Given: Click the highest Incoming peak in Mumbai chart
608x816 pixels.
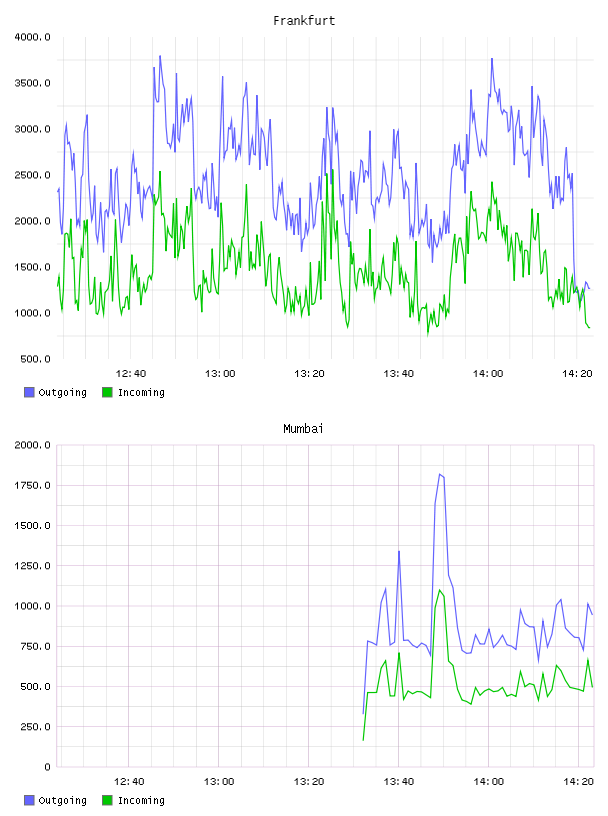Looking at the screenshot, I should [440, 590].
